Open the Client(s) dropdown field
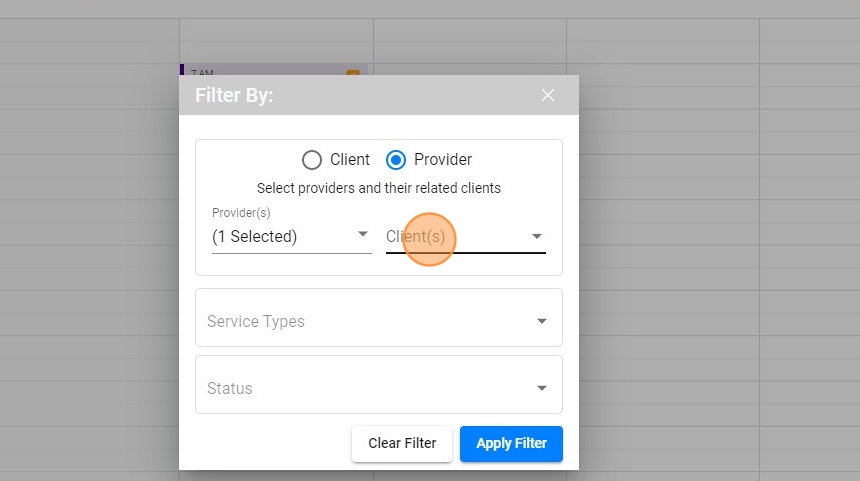The image size is (860, 481). click(x=450, y=237)
